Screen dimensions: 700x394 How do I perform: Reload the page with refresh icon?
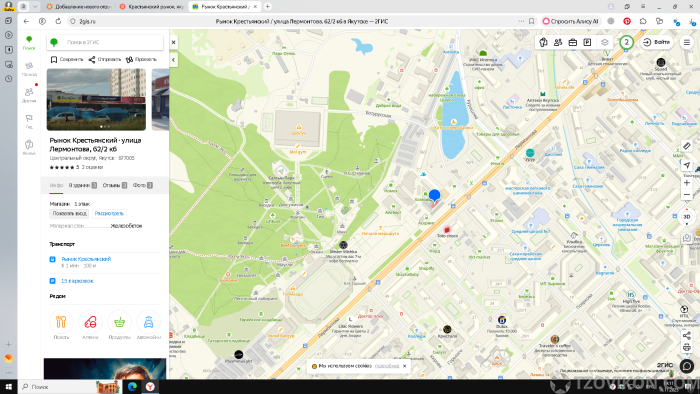(58, 21)
